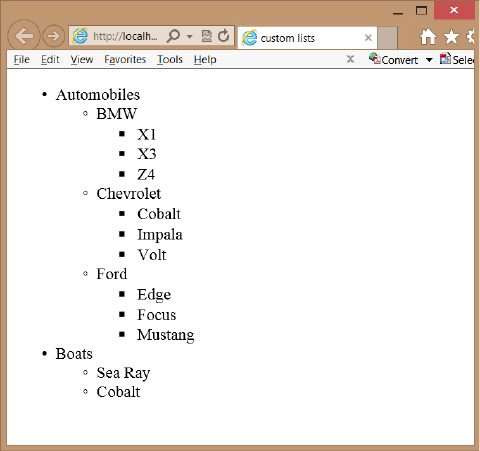Maximize the browser window

421,11
